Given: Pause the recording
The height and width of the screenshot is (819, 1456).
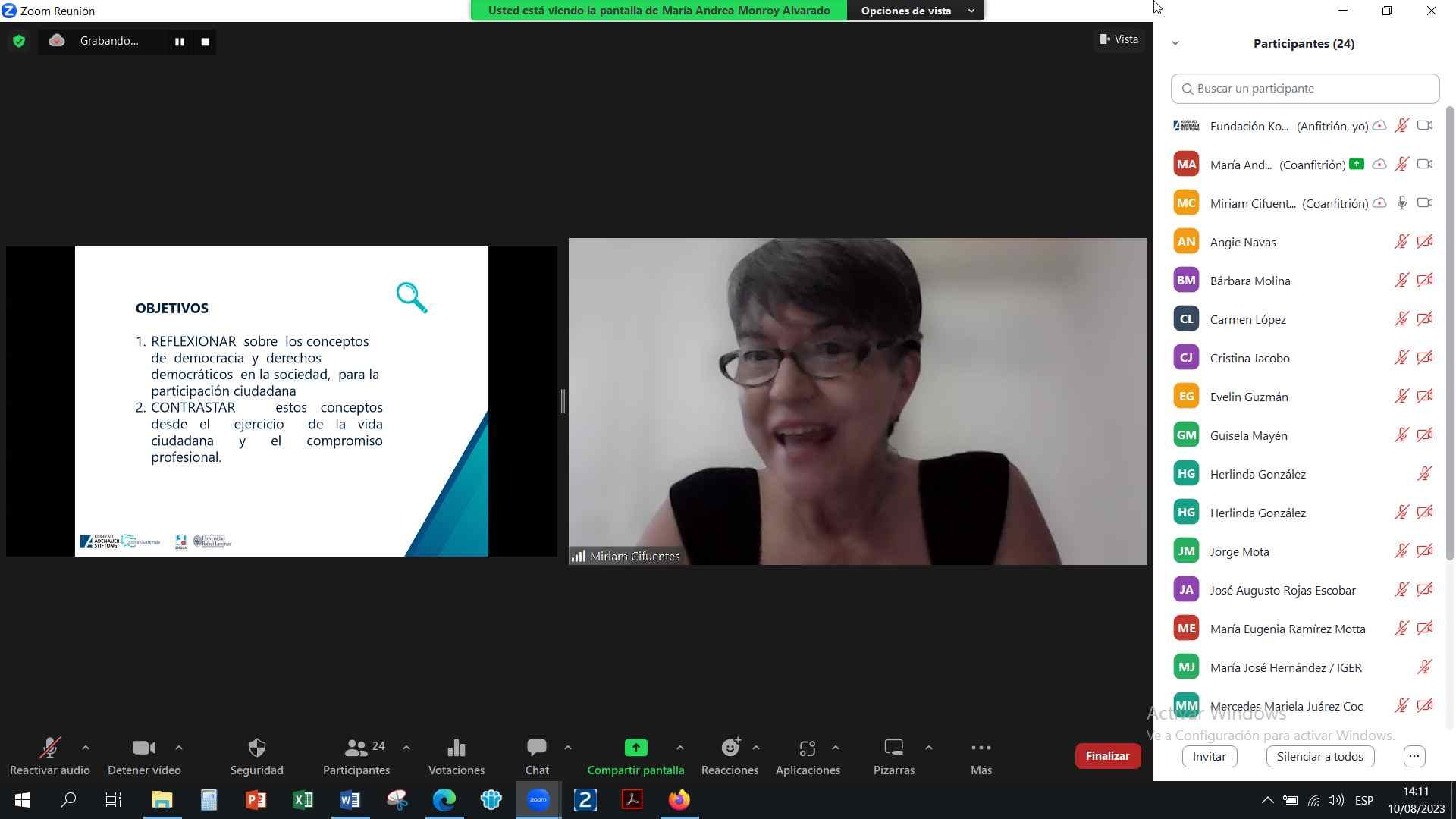Looking at the screenshot, I should pyautogui.click(x=180, y=42).
